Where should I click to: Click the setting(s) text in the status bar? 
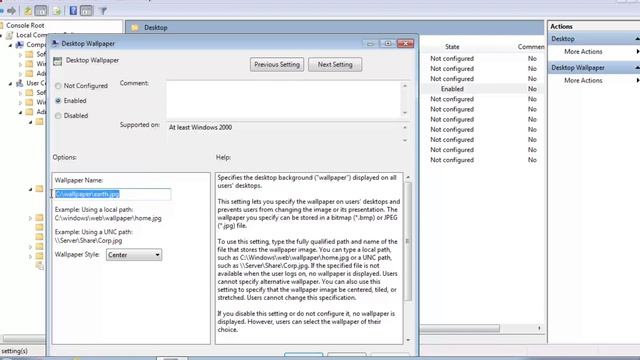[x=14, y=351]
